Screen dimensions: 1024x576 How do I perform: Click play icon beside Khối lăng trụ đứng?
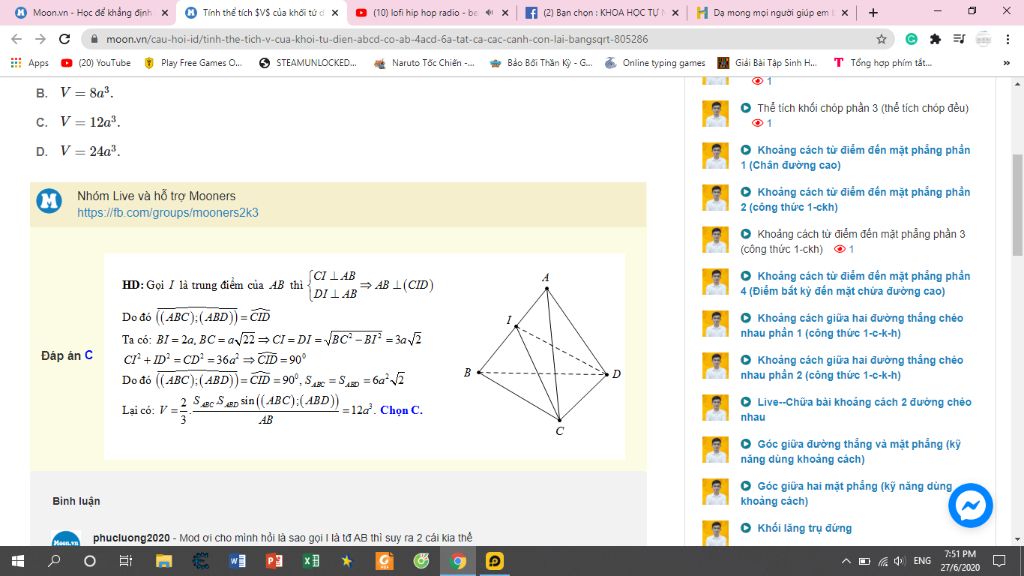746,528
